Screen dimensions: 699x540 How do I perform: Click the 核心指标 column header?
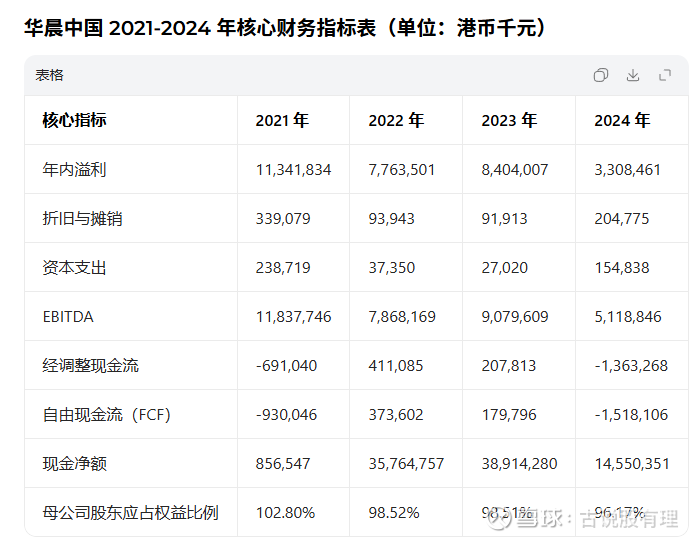pos(74,120)
